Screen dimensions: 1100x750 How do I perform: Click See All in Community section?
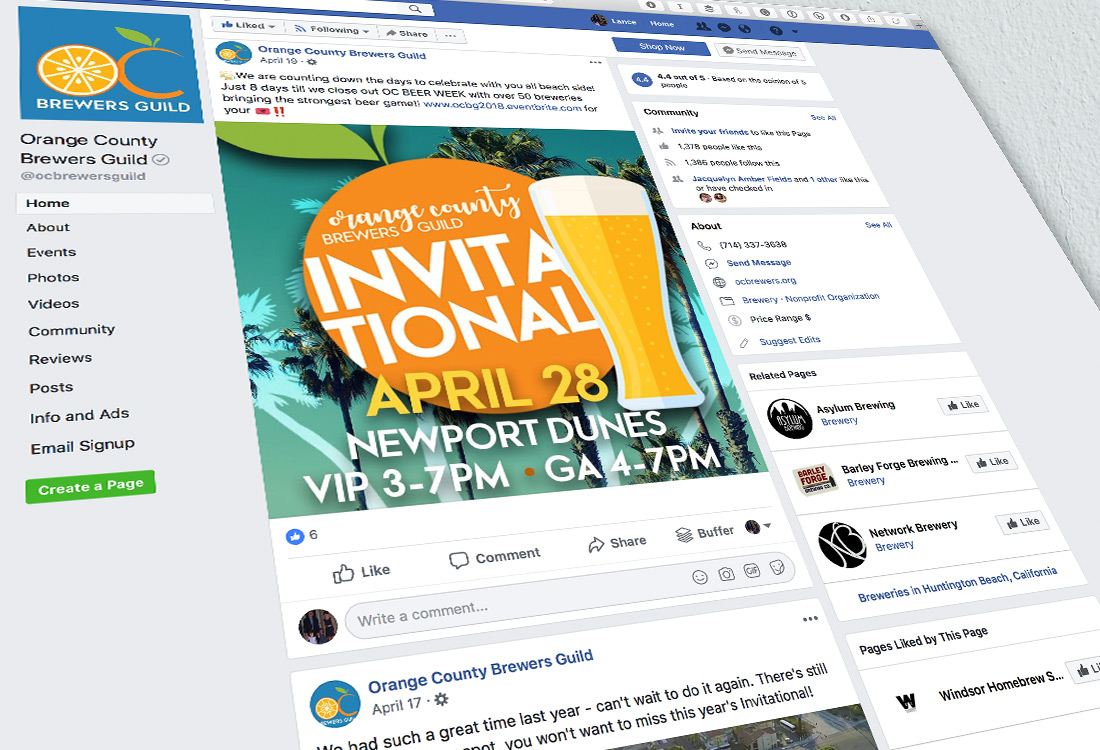(x=823, y=117)
